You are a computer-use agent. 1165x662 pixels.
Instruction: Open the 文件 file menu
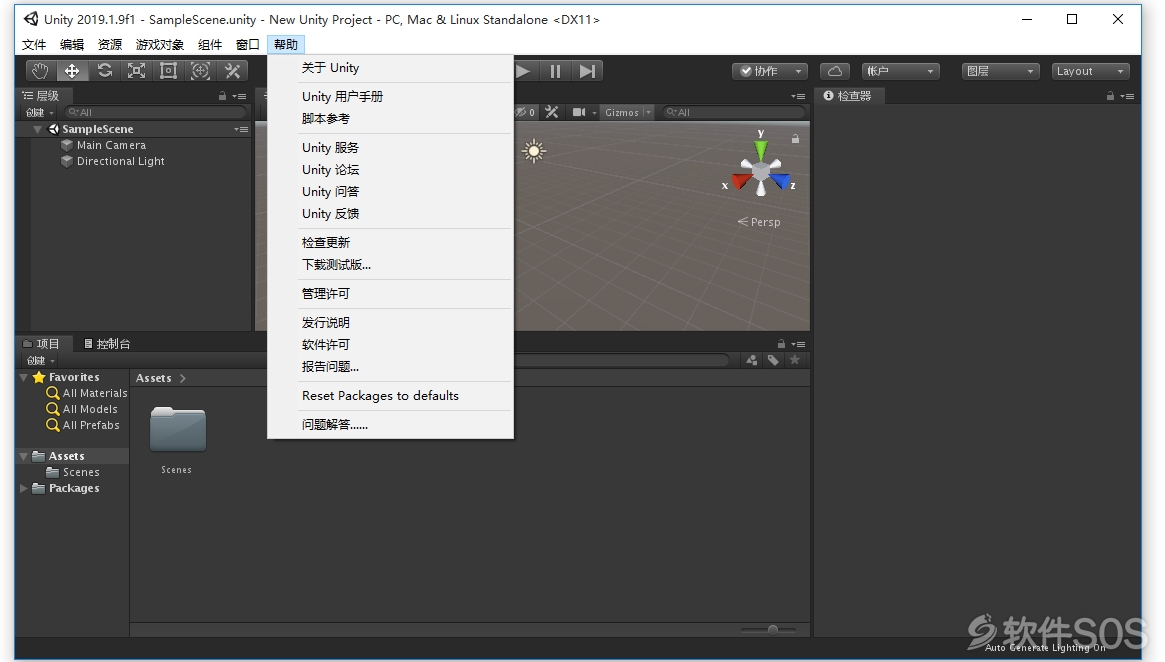34,45
